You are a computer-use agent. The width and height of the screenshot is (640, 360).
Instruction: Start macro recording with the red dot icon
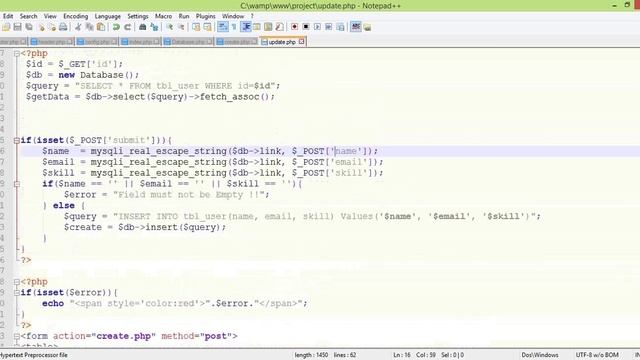tap(294, 27)
